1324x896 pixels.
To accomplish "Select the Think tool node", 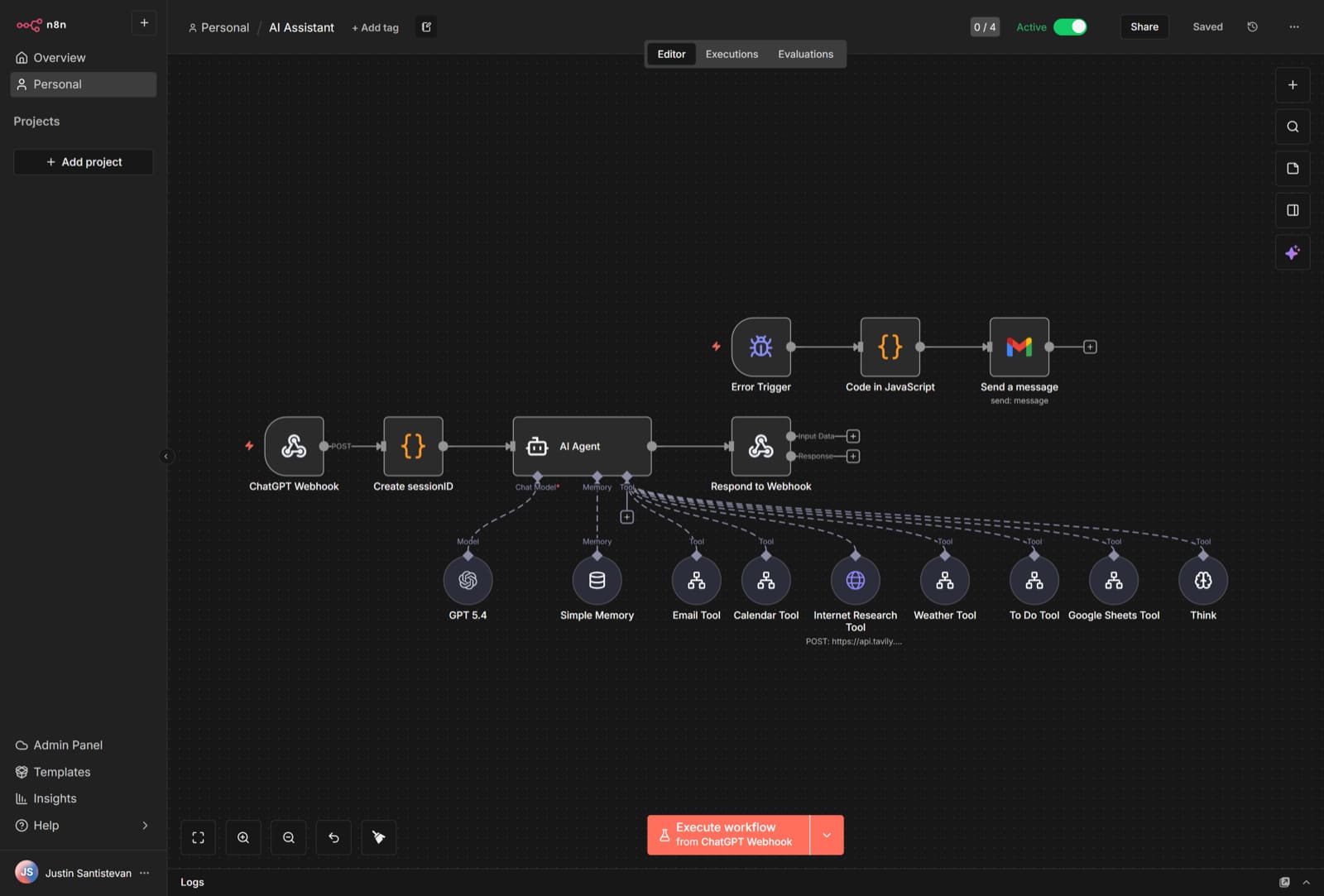I will [1202, 580].
